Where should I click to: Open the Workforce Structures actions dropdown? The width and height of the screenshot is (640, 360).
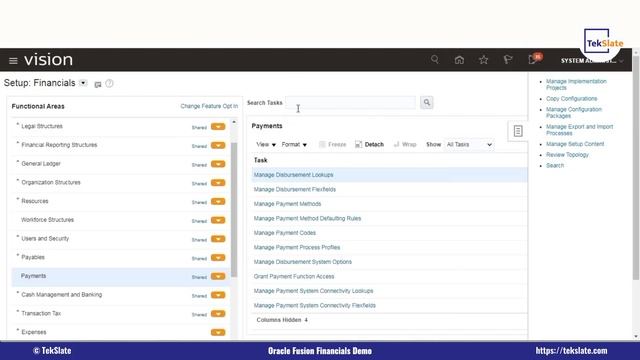[218, 220]
